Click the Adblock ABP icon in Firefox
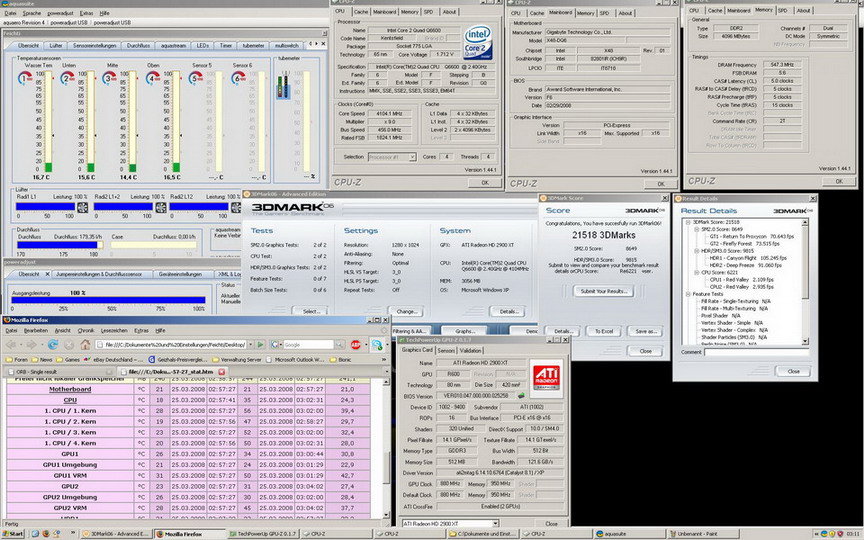The image size is (864, 540). 356,344
